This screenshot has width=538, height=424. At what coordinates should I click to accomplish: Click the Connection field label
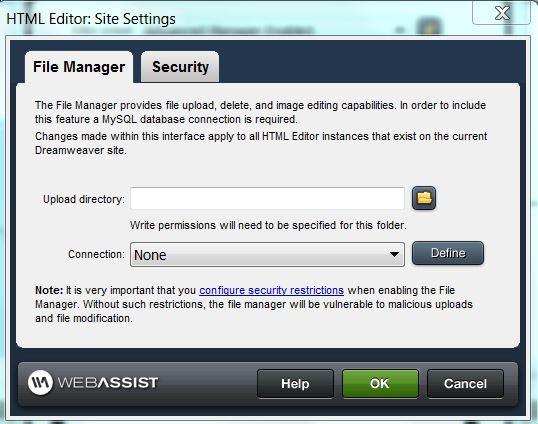(96, 254)
